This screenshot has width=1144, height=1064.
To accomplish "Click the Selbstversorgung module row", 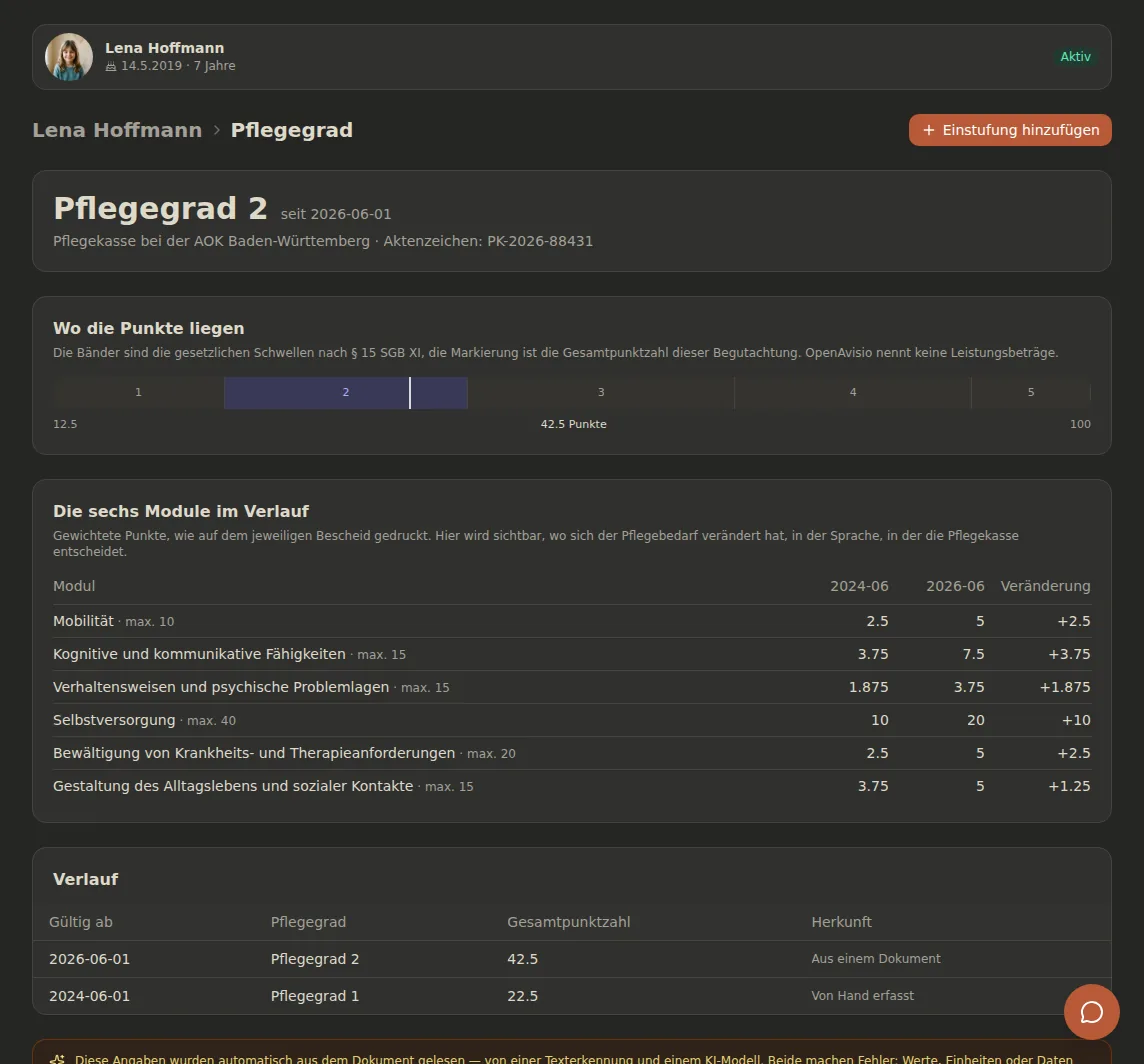I will [x=571, y=720].
